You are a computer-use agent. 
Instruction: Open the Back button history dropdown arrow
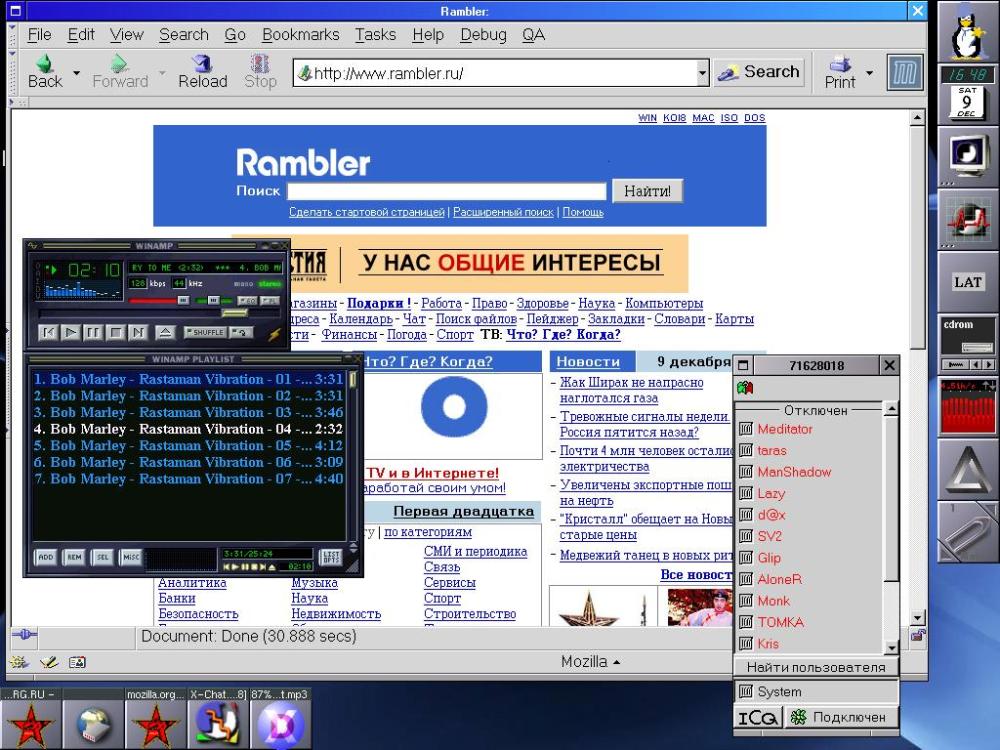[77, 73]
